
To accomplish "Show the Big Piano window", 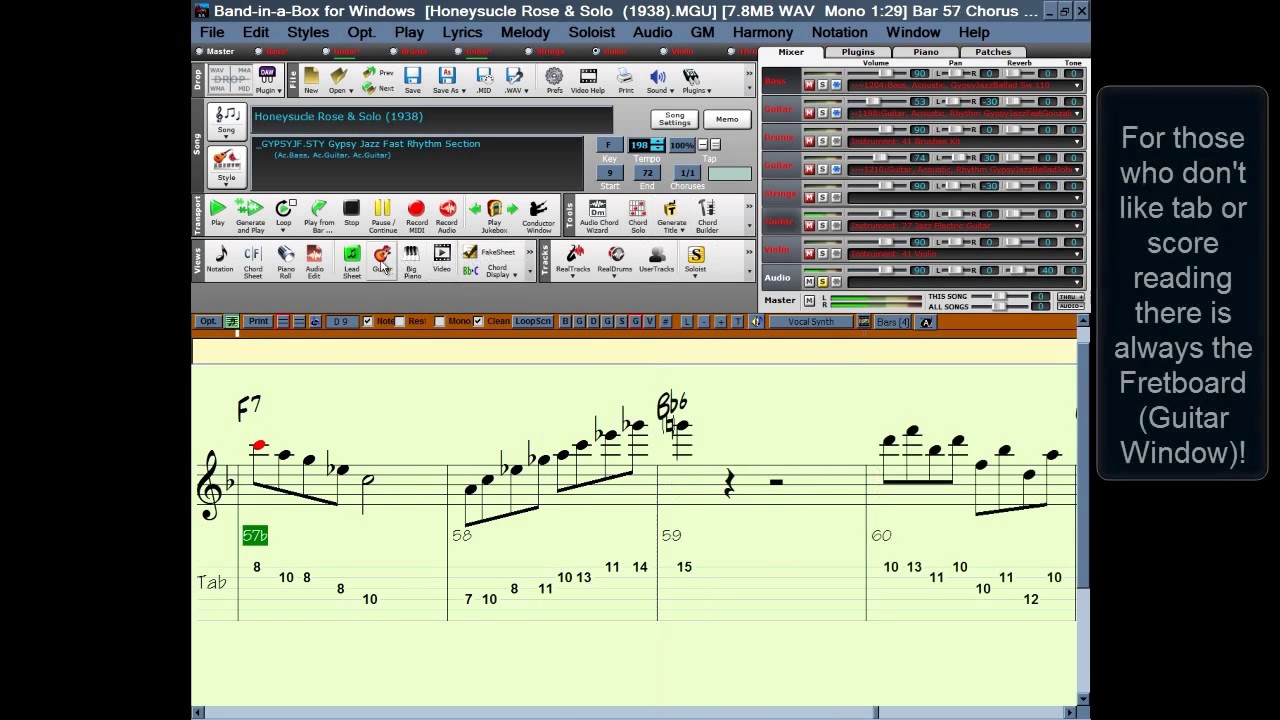I will [411, 260].
